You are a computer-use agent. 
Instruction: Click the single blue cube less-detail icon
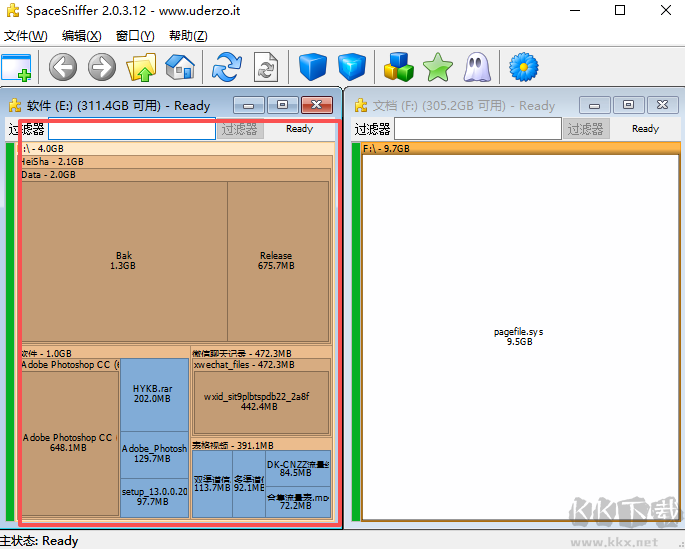[314, 67]
